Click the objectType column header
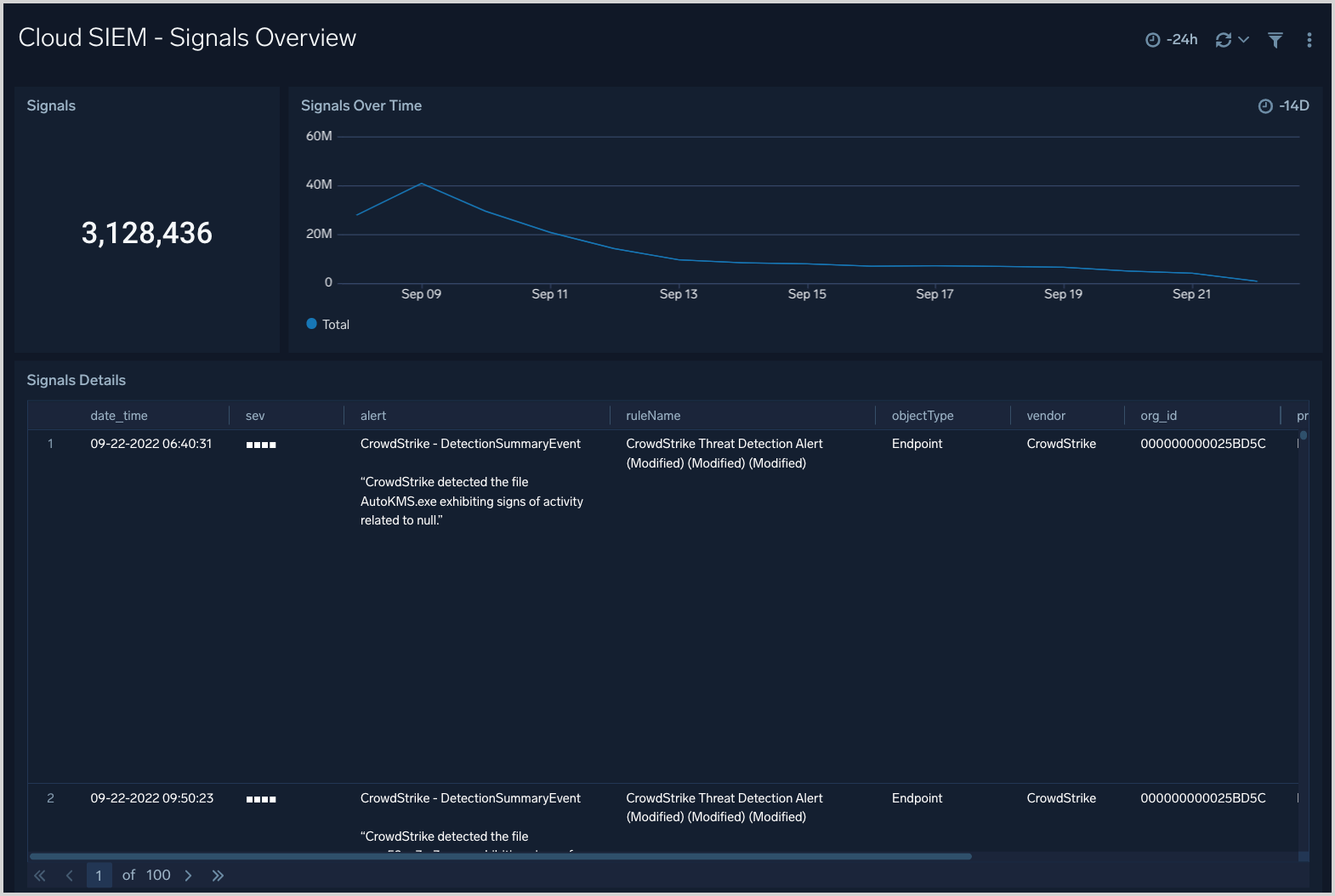The width and height of the screenshot is (1335, 896). (x=923, y=416)
